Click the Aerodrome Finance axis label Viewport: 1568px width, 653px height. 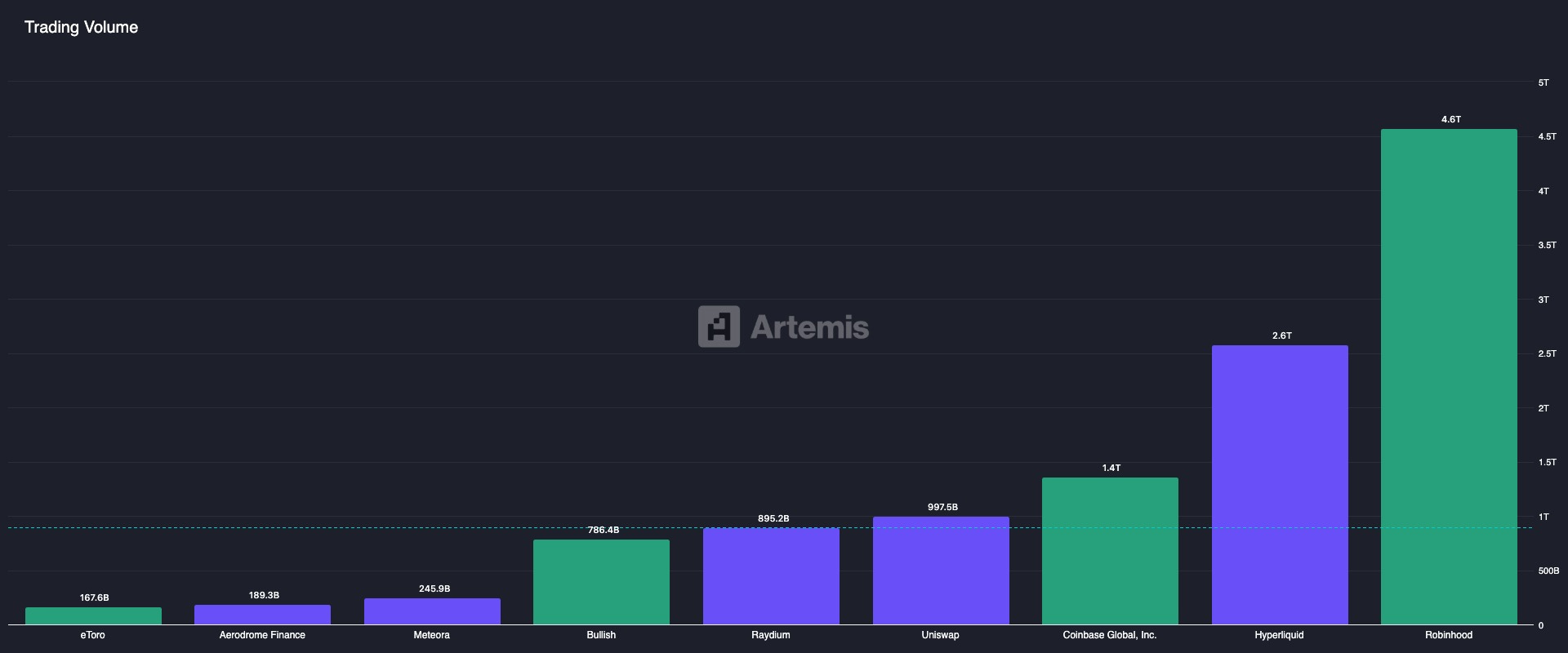pos(262,635)
